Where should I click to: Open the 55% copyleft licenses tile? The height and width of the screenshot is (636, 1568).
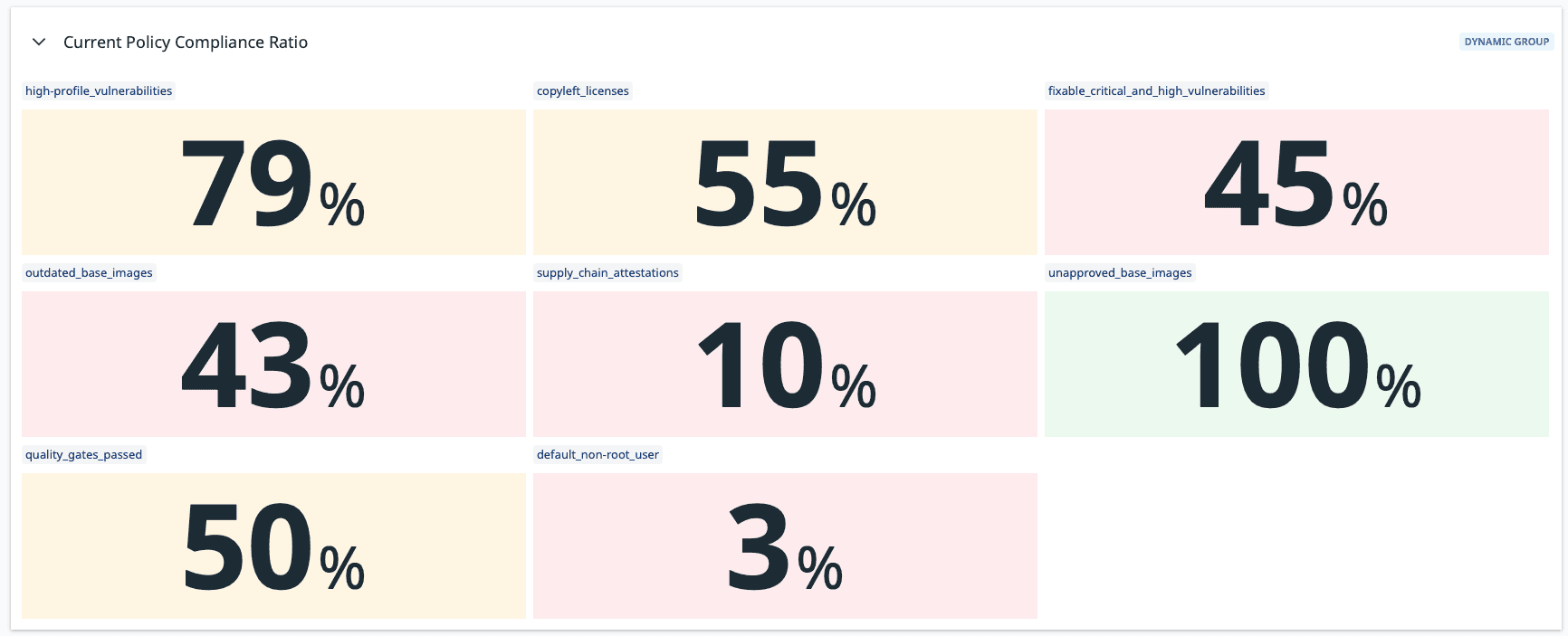coord(785,183)
